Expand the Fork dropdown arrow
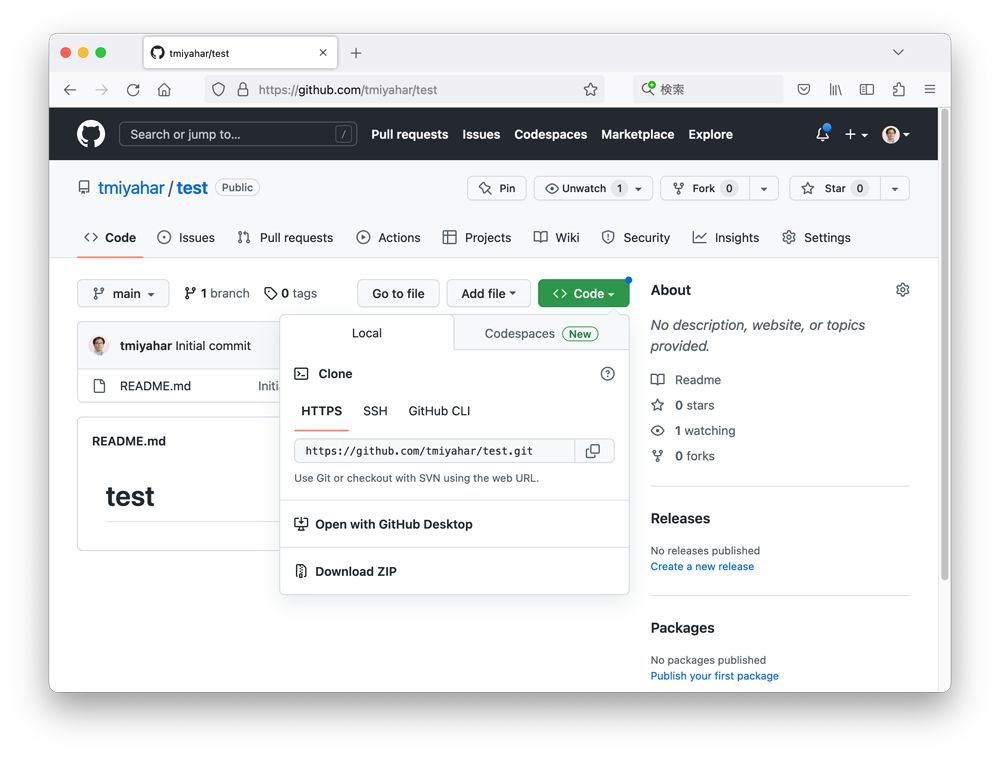Image resolution: width=1000 pixels, height=757 pixels. coord(764,189)
